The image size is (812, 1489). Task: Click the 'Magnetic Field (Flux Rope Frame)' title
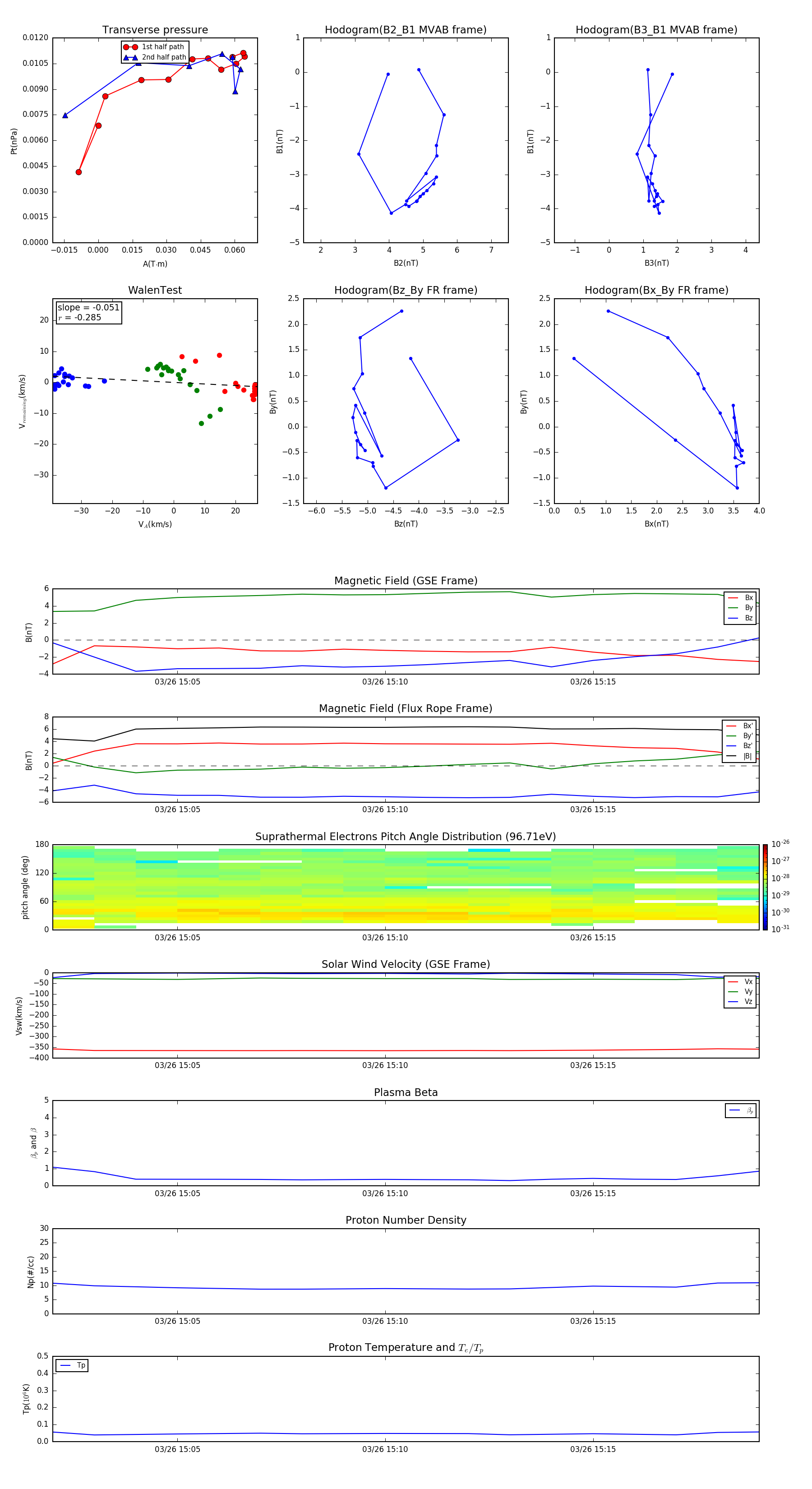pos(406,709)
